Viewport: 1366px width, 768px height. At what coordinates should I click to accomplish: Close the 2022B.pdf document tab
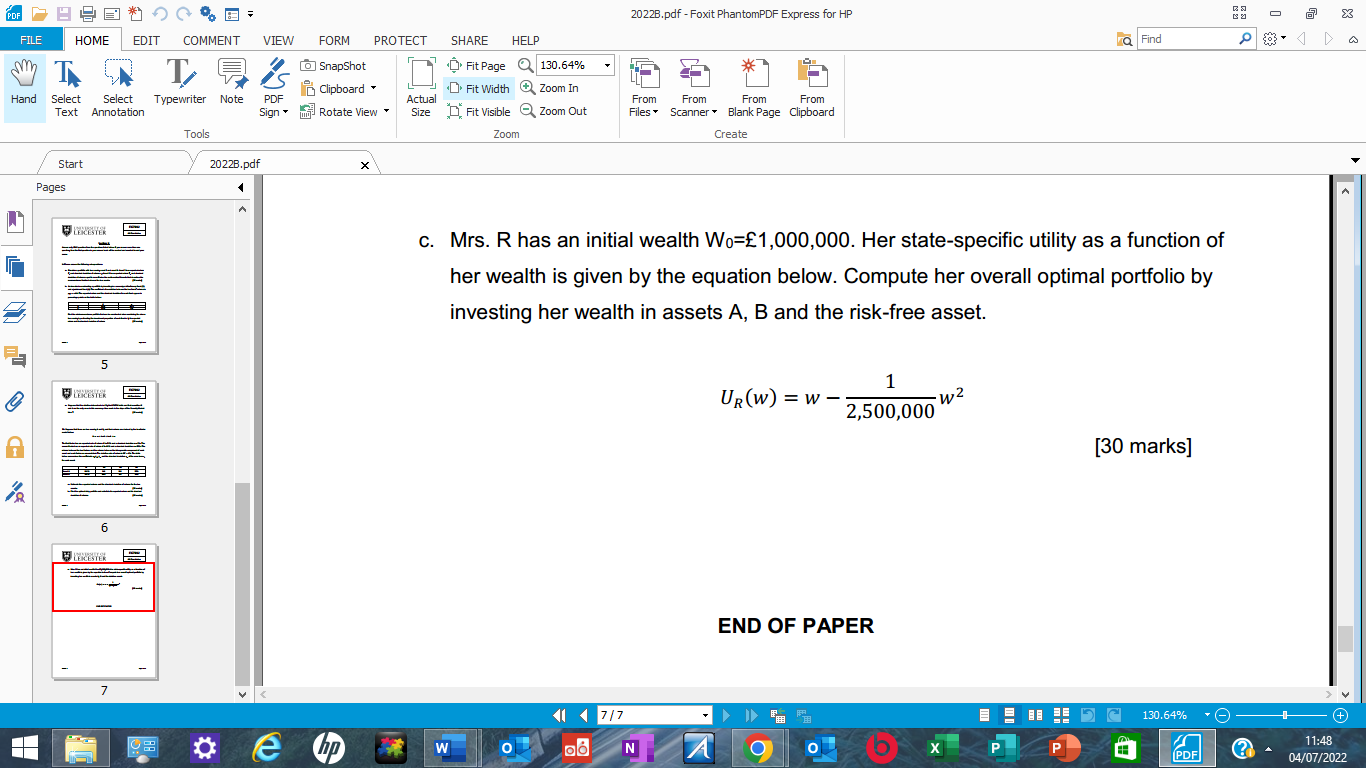coord(364,165)
